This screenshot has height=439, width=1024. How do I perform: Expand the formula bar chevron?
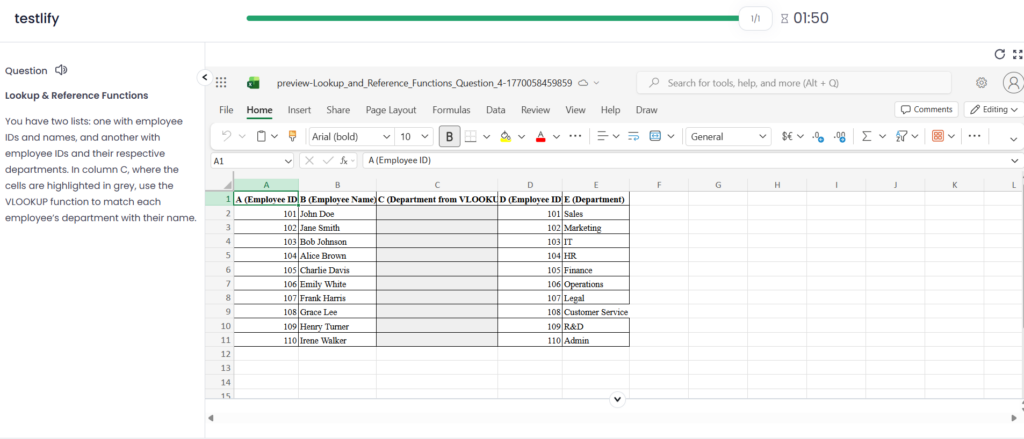click(x=1014, y=161)
